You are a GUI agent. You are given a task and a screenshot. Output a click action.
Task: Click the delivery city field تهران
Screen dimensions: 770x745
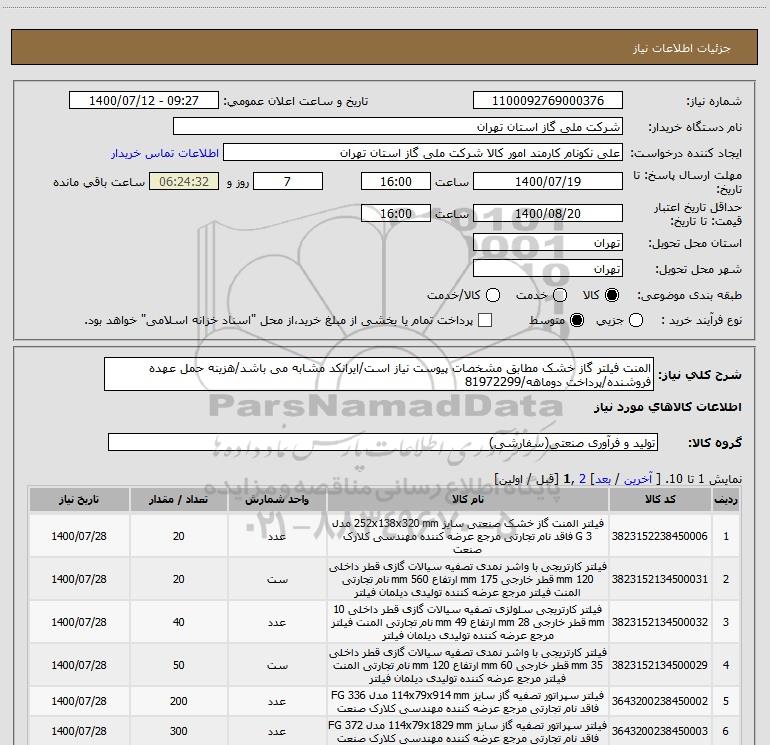tap(548, 268)
